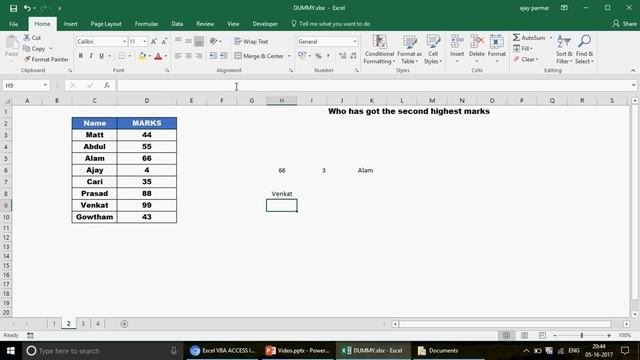Collapse the ribbon

(633, 71)
